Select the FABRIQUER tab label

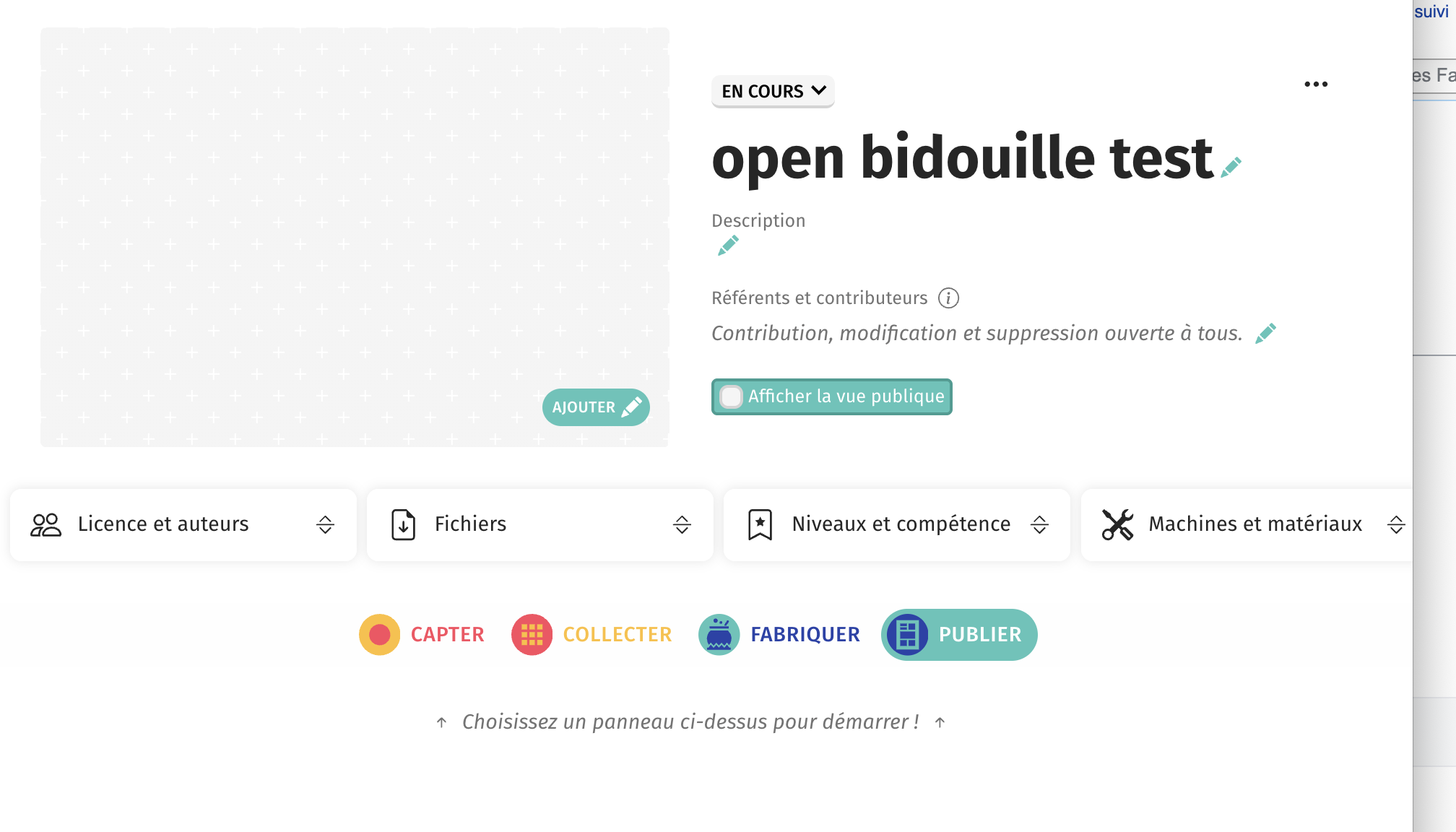(805, 635)
